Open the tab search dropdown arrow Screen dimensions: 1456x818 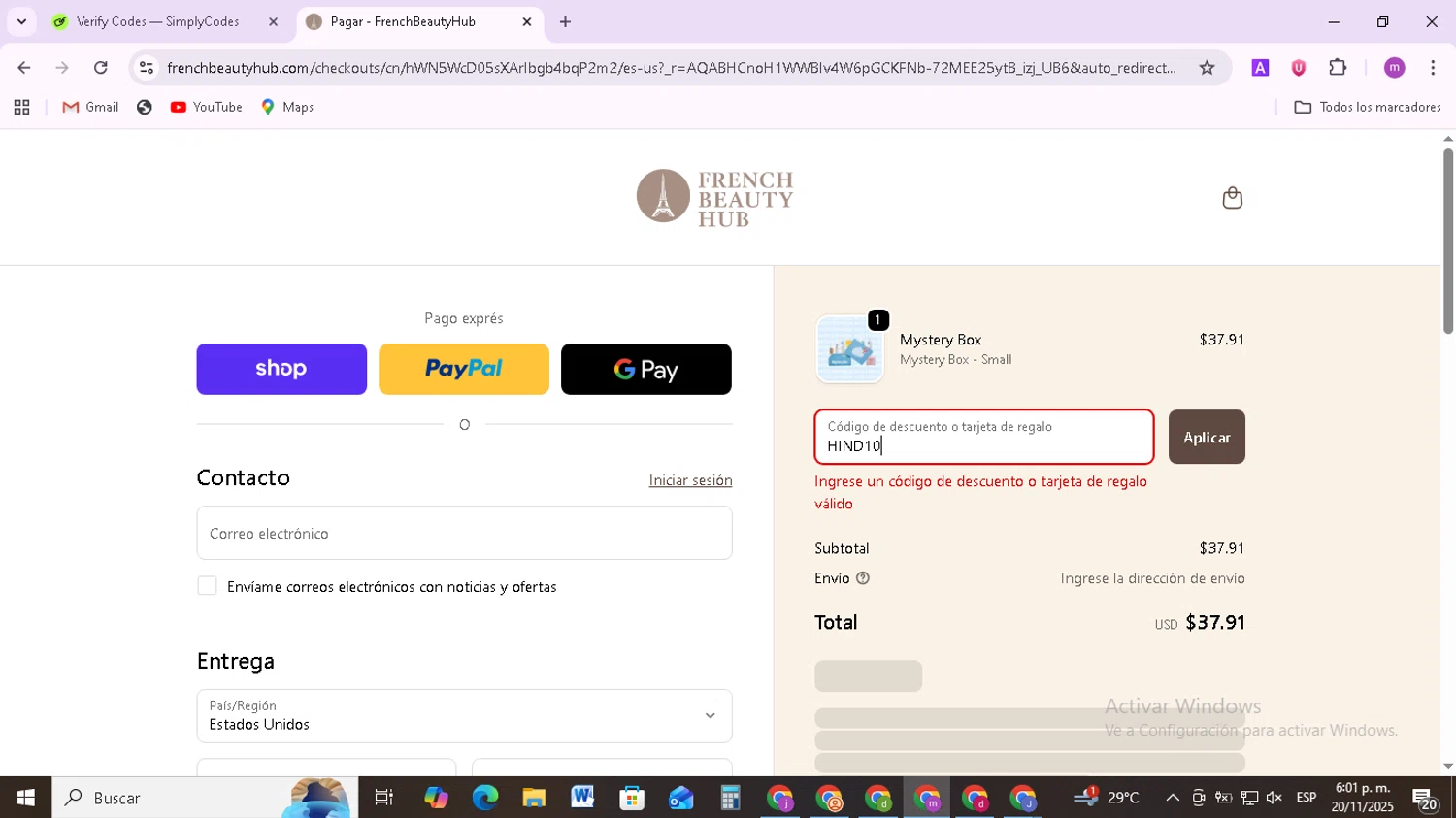[x=21, y=21]
